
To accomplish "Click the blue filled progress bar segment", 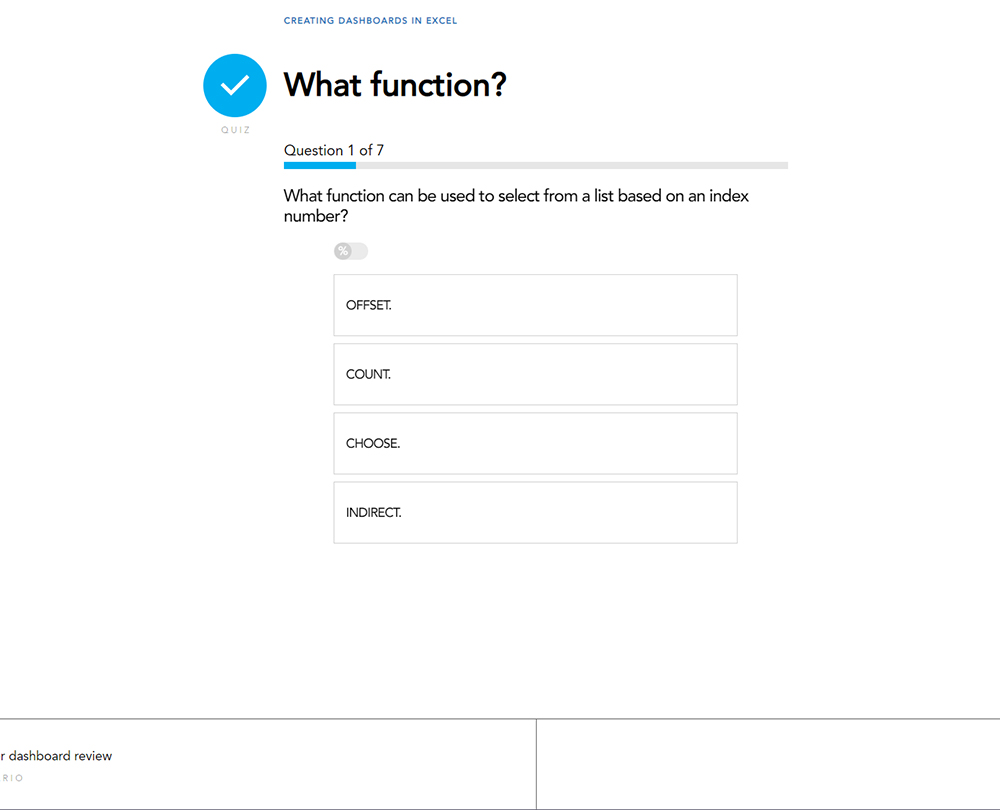I will [x=320, y=165].
